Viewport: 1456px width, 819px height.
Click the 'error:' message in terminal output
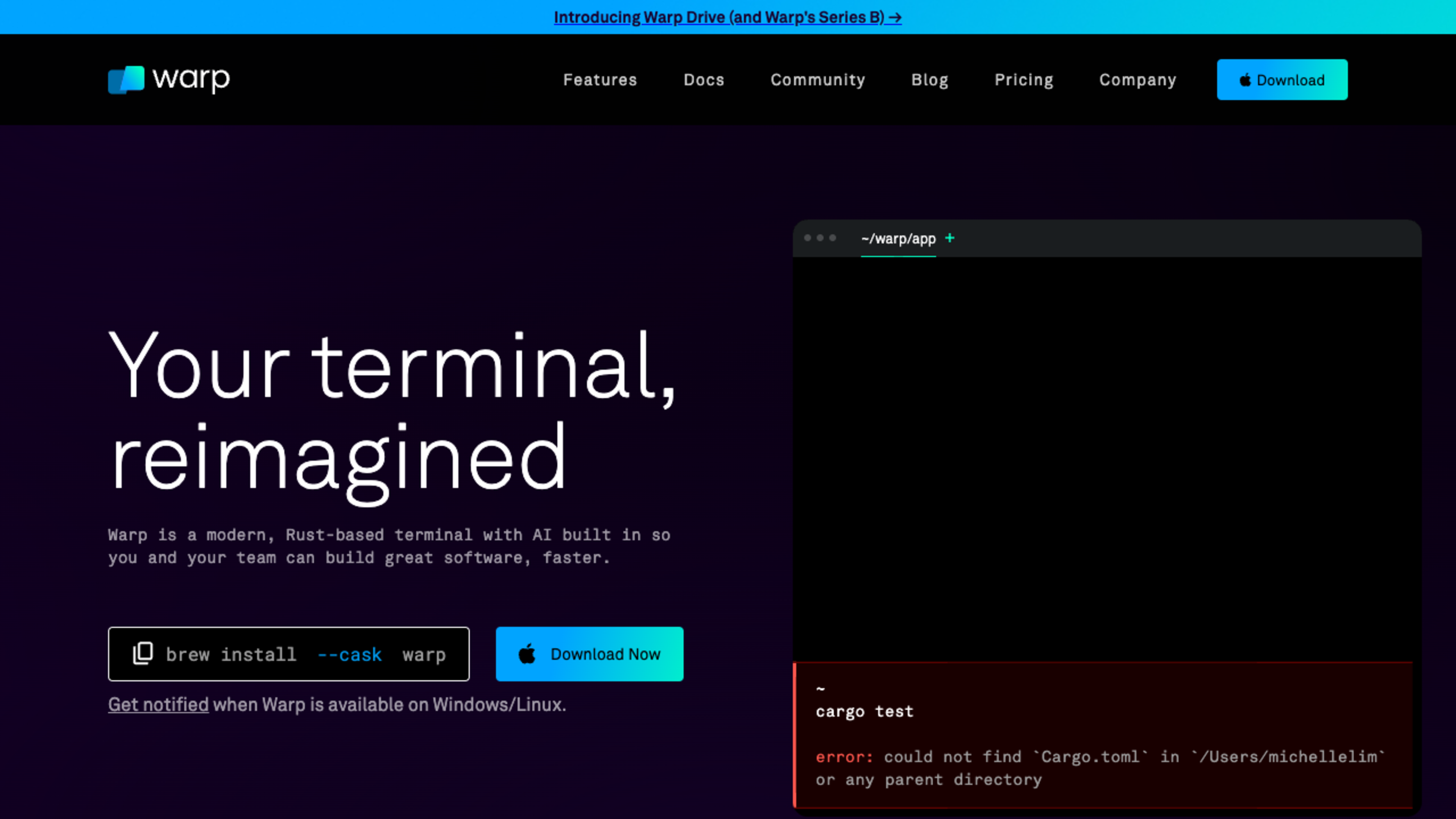[x=844, y=756]
